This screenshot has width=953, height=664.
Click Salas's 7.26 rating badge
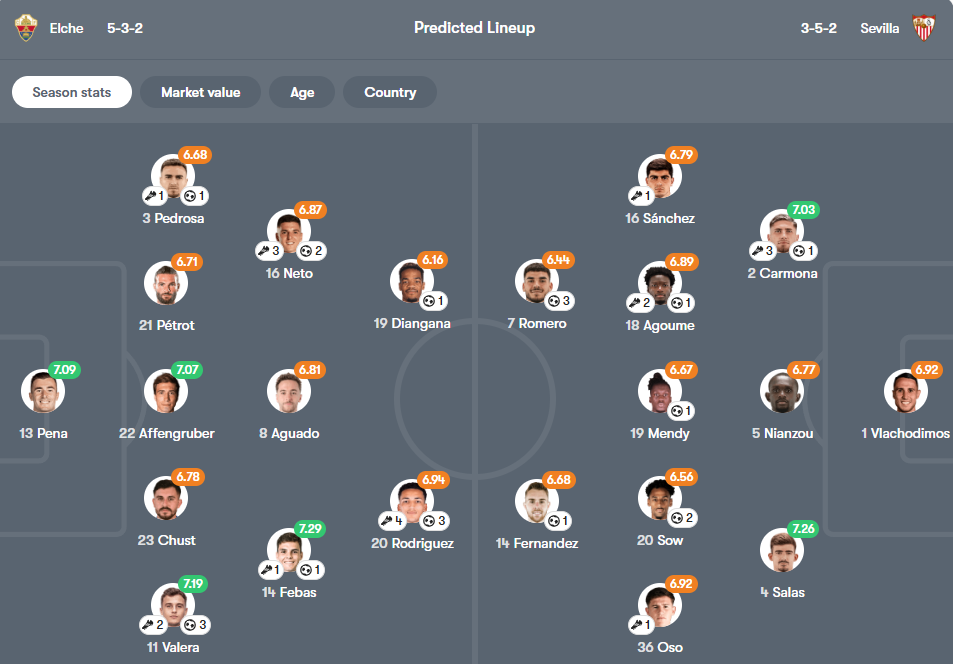pyautogui.click(x=802, y=528)
